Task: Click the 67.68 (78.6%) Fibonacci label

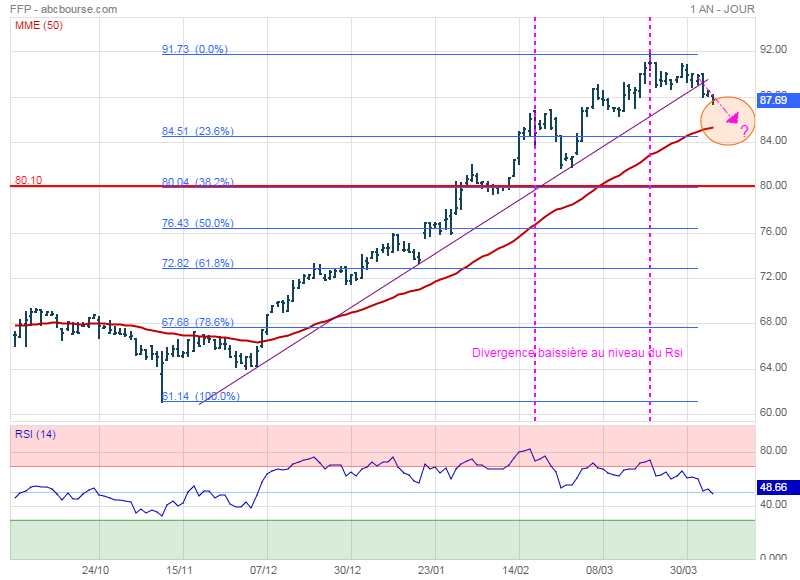Action: pos(198,322)
